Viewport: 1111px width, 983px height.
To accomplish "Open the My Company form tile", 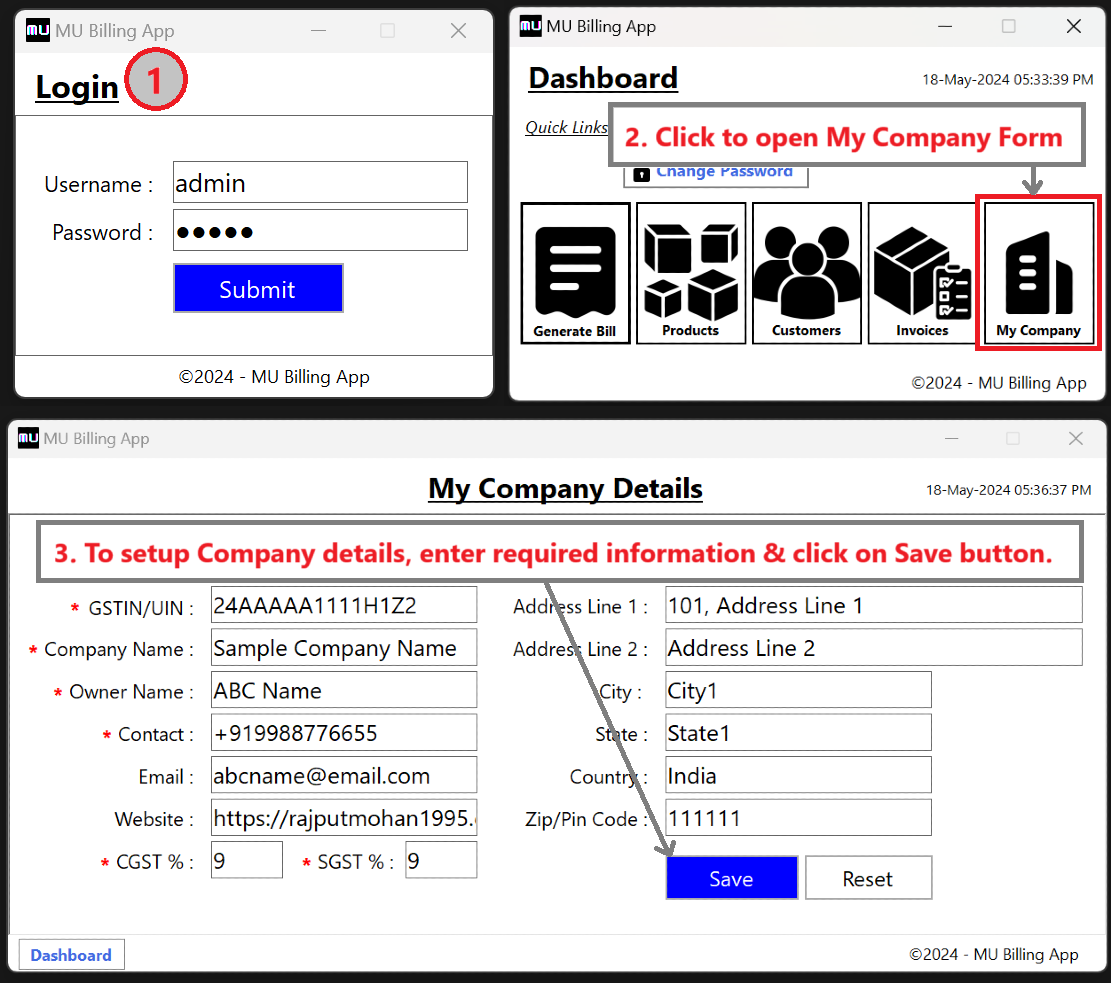I will [x=1038, y=273].
